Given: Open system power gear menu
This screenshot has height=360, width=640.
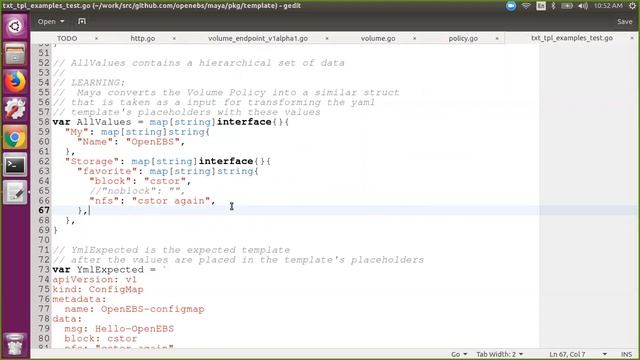Looking at the screenshot, I should click(x=632, y=6).
